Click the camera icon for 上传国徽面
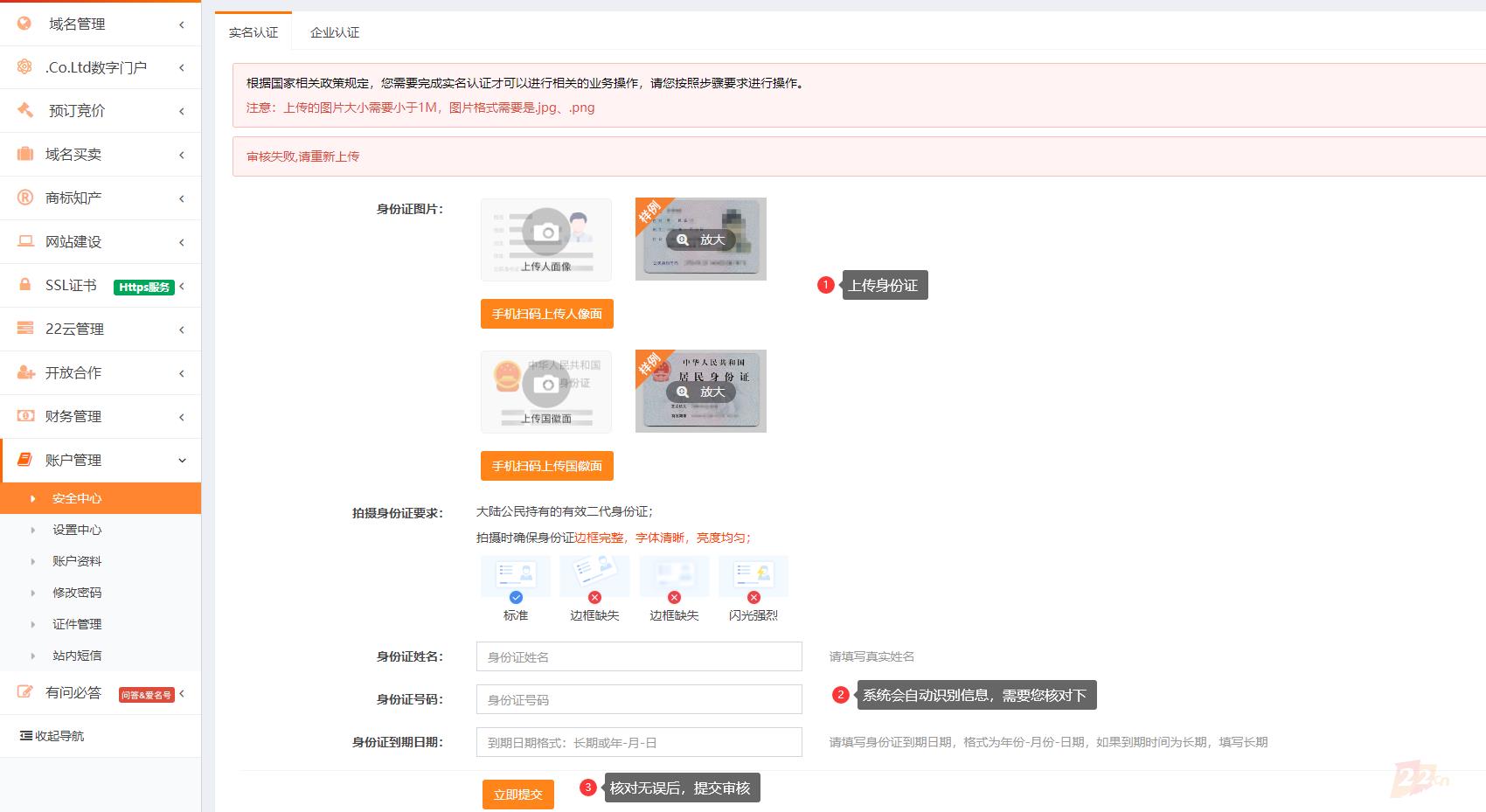This screenshot has height=812, width=1486. pos(546,385)
